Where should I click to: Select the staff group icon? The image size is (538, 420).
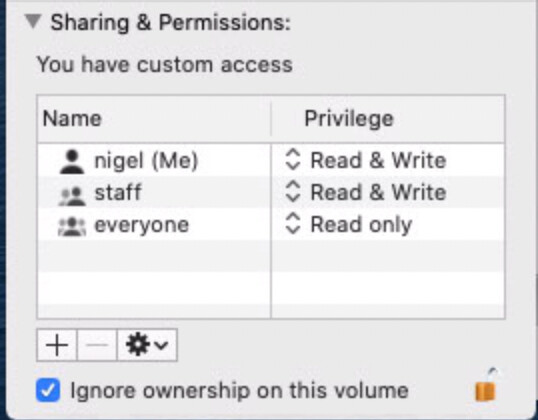[72, 196]
